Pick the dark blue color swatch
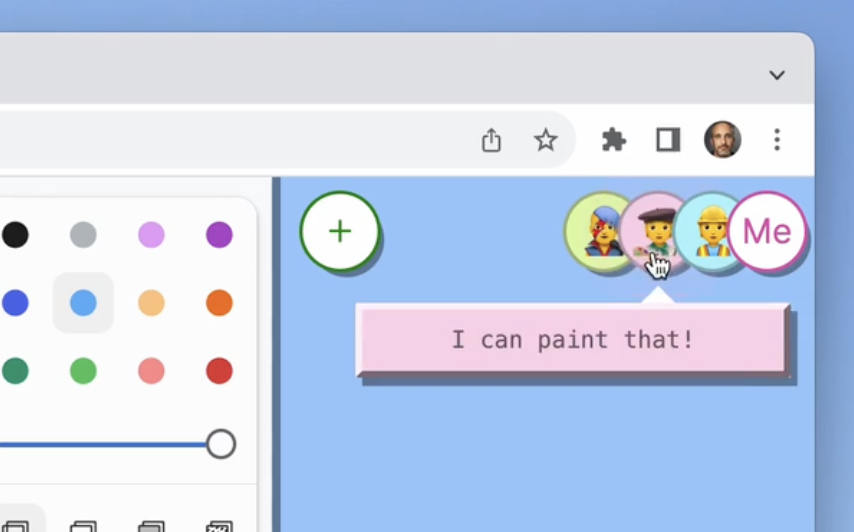The height and width of the screenshot is (532, 854). tap(15, 303)
